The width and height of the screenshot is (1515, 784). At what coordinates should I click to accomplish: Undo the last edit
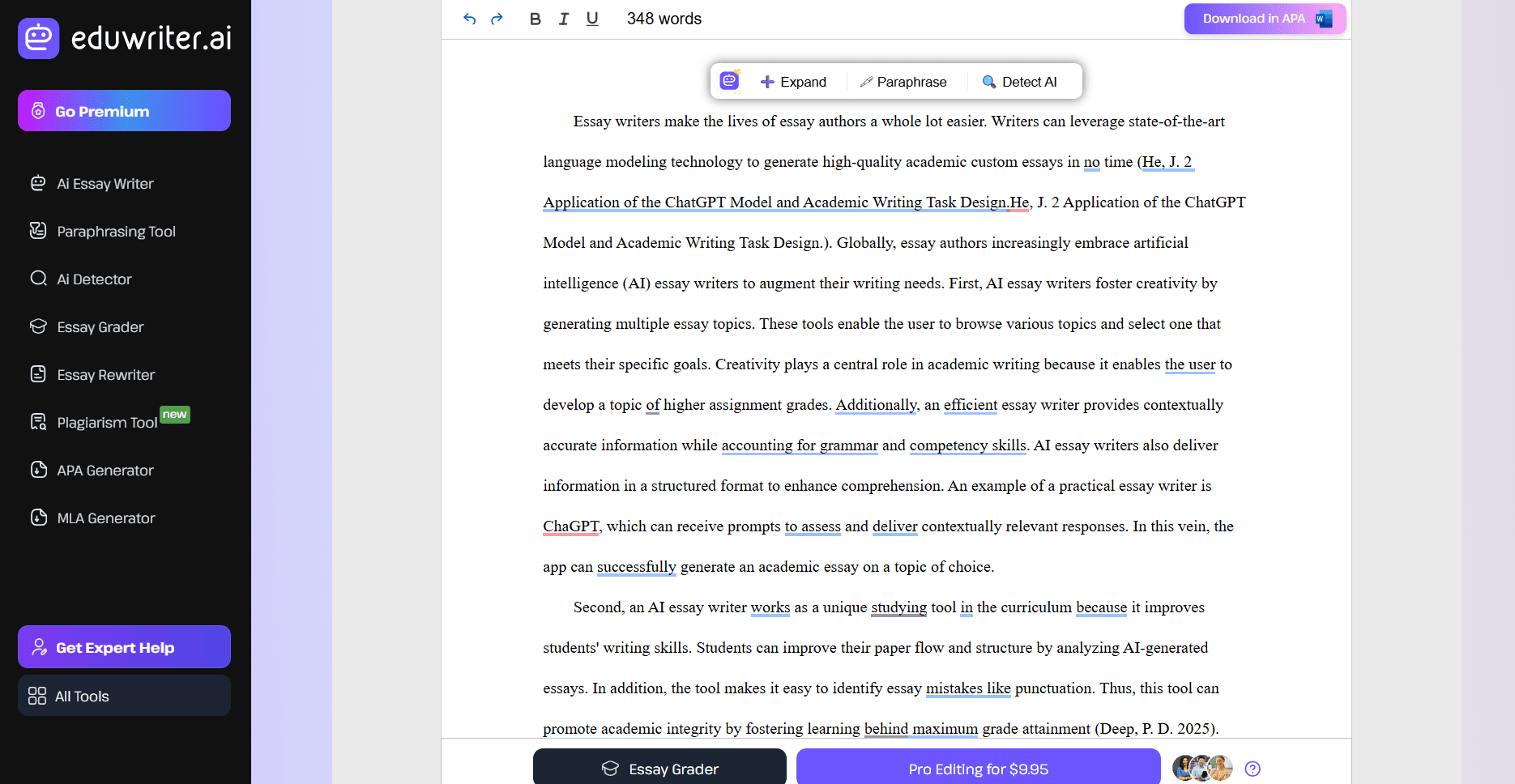point(470,18)
